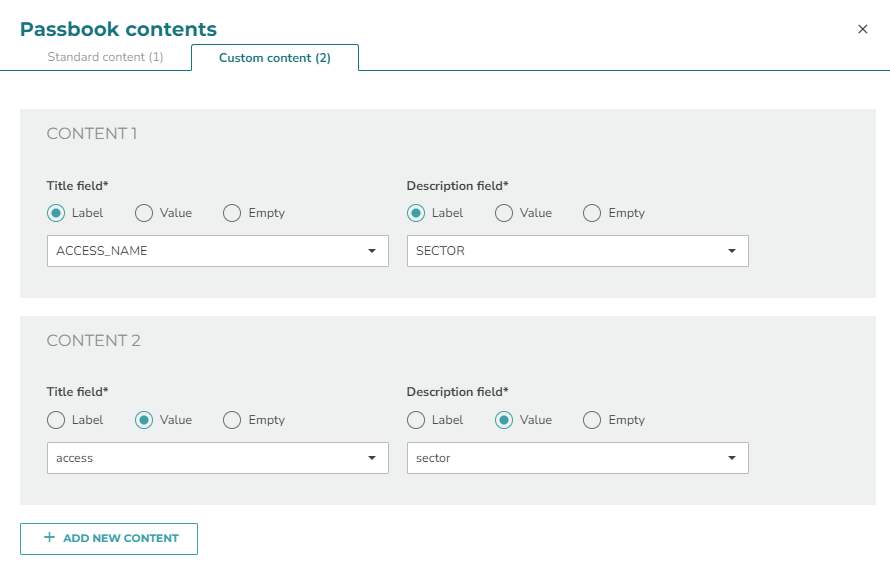Screen dimensions: 890x567
Task: Select Label radio for Content 1 Description field
Action: click(415, 213)
